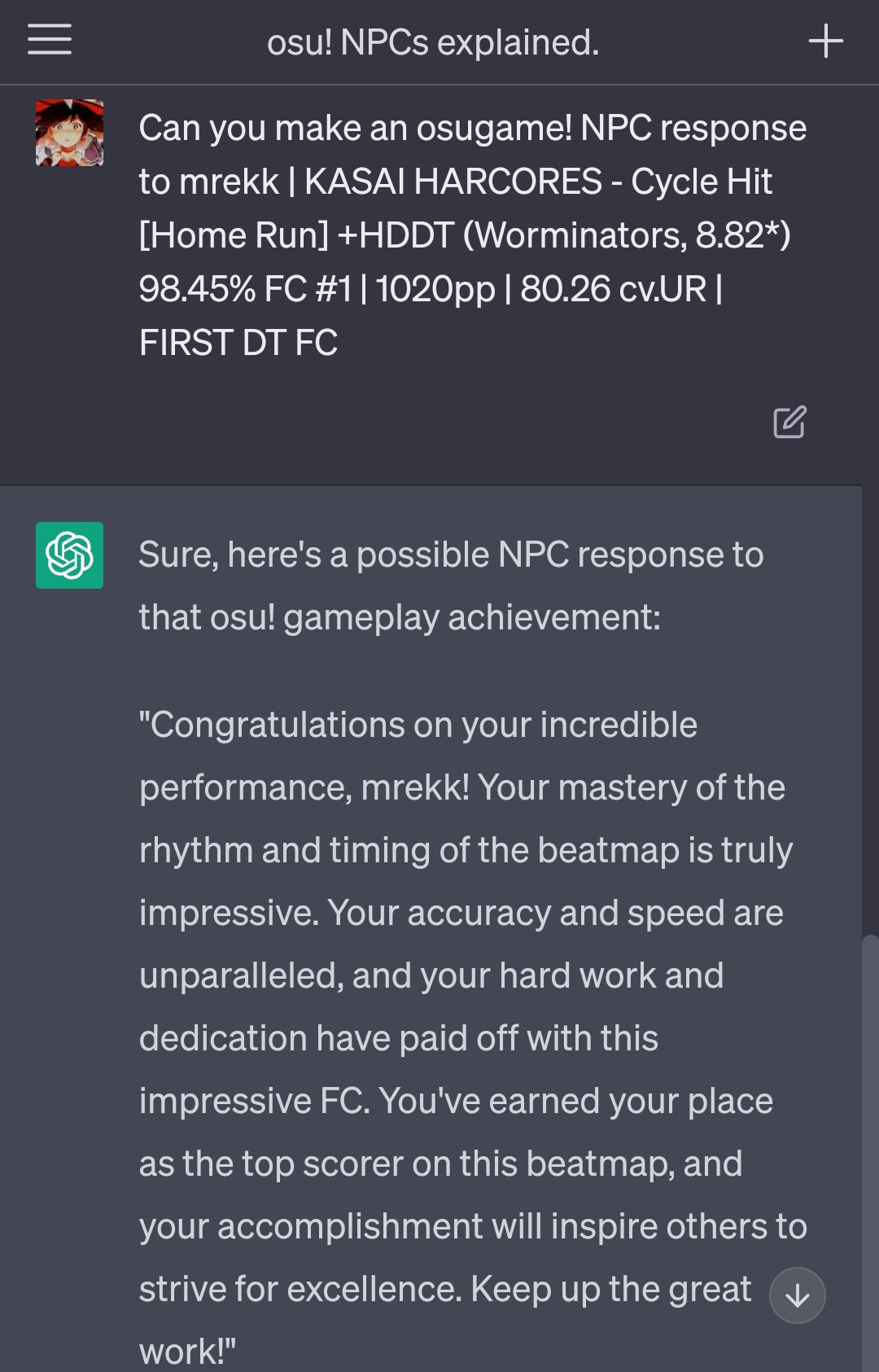The width and height of the screenshot is (879, 1372).
Task: Click the "[Home Run]" text in prompt
Action: point(234,236)
